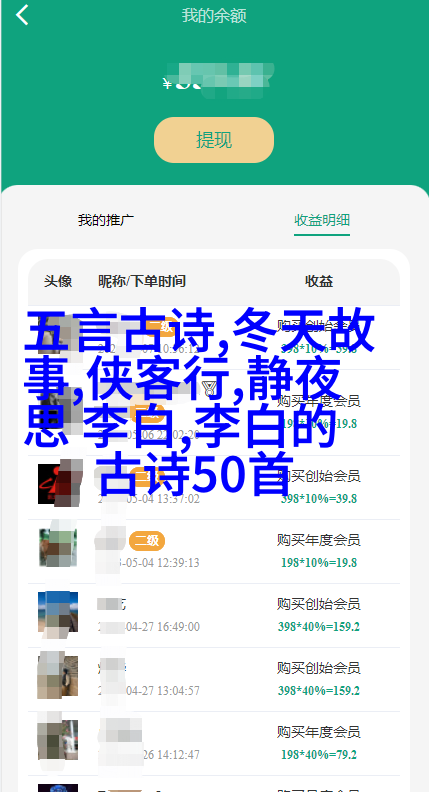Viewport: 429px width, 792px height.
Task: Open the red logo avatar at 13:37:02
Action: click(58, 484)
